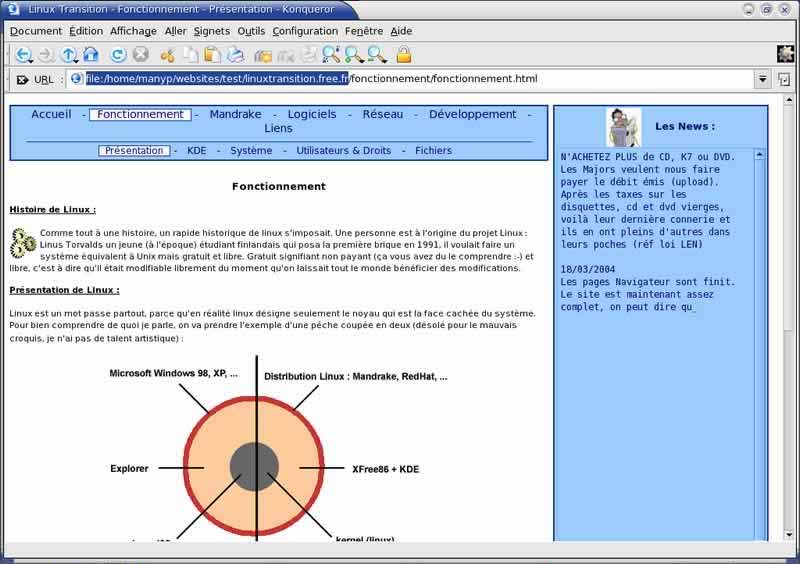The image size is (800, 564).
Task: Click the Copy documents icon
Action: click(191, 55)
